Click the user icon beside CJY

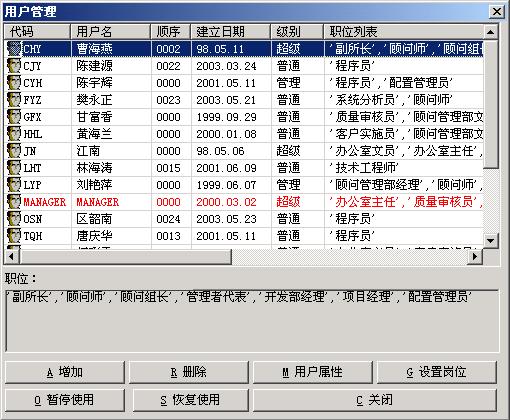point(14,66)
